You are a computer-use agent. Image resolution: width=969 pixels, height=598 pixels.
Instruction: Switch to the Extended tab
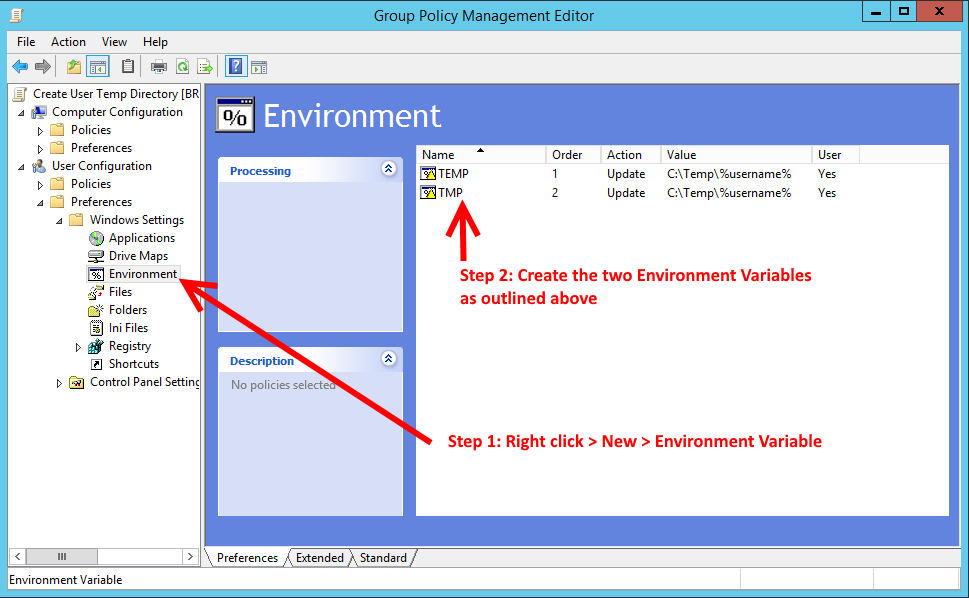(319, 558)
